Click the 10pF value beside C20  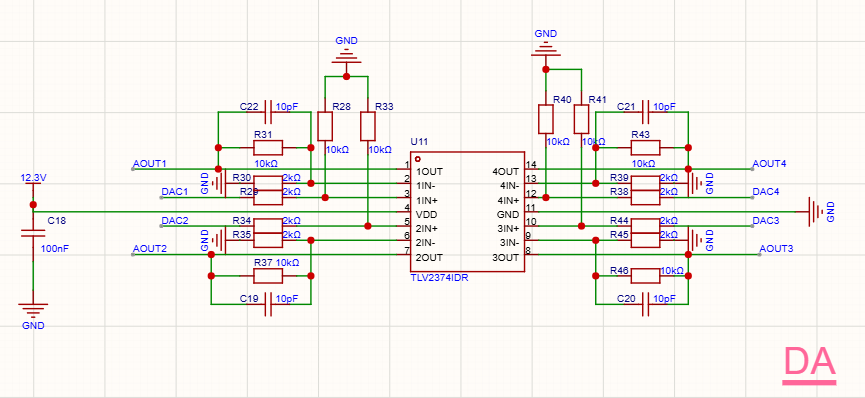point(665,299)
